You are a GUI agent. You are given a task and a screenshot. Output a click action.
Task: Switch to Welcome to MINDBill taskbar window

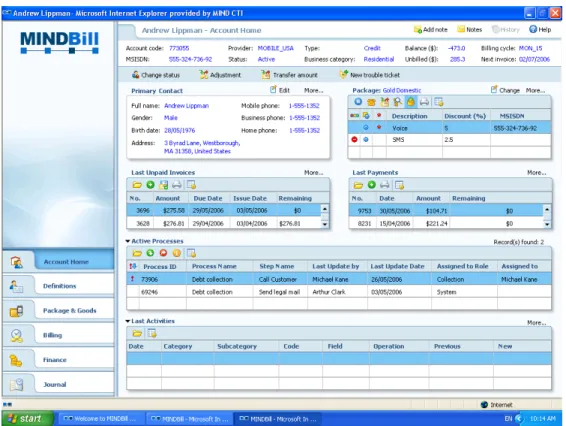tap(100, 419)
